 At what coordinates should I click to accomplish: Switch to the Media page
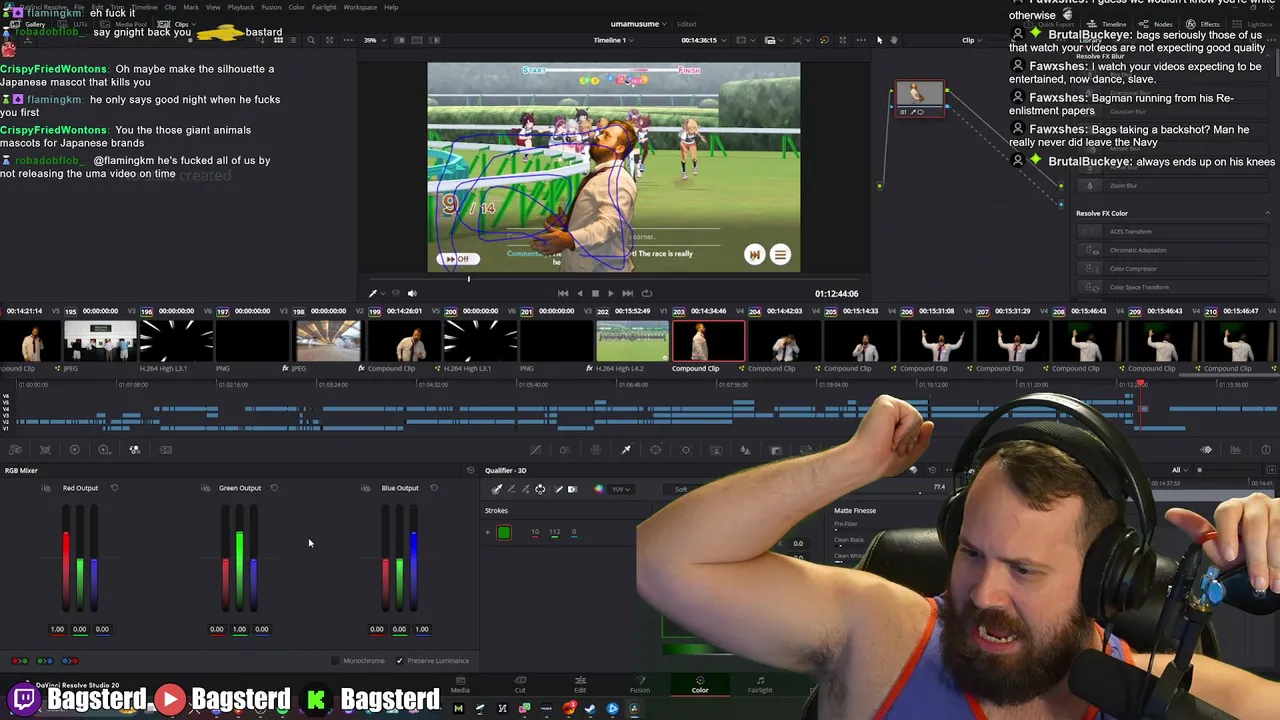(460, 684)
